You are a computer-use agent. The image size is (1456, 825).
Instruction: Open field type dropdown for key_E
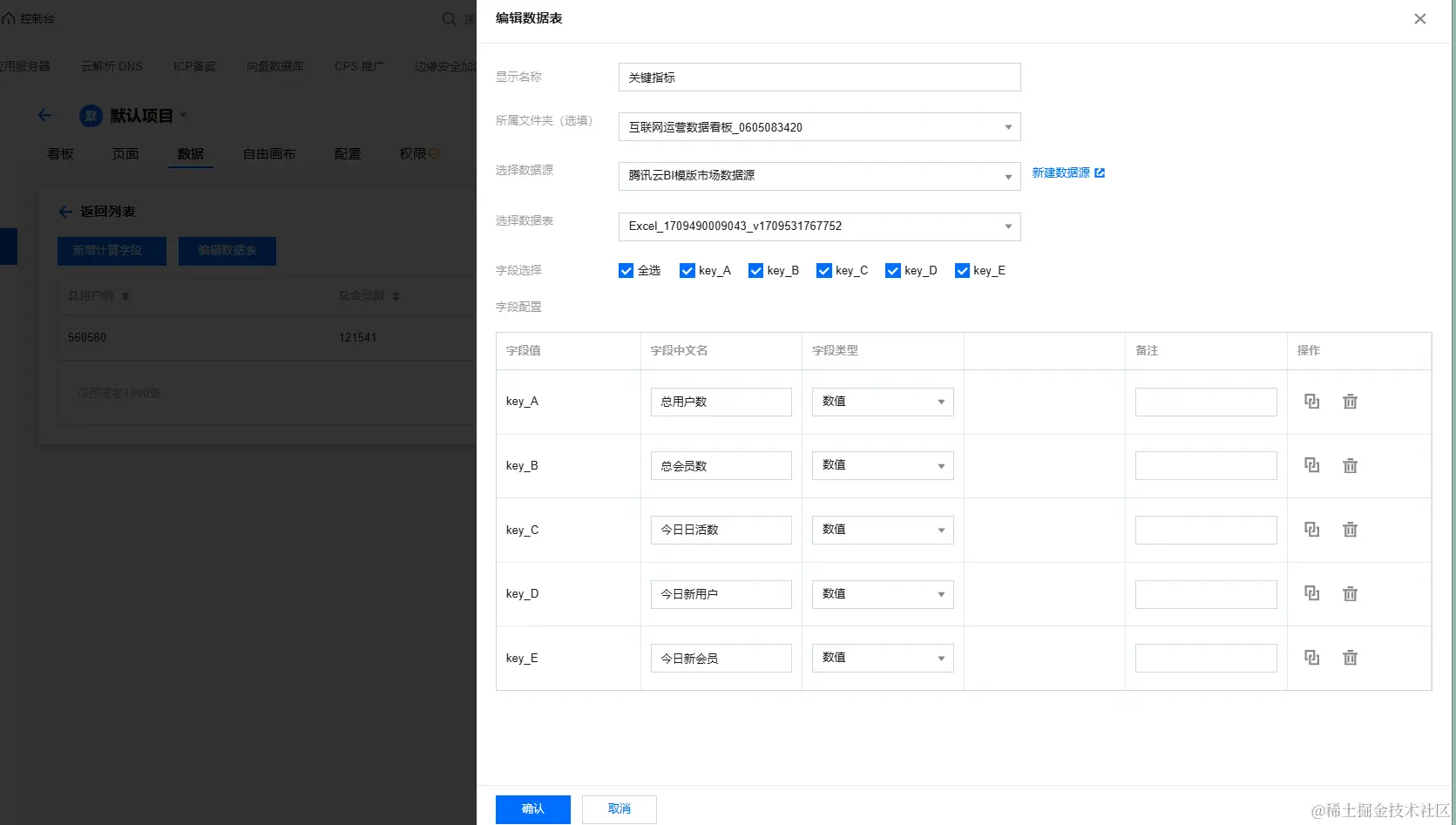(883, 658)
